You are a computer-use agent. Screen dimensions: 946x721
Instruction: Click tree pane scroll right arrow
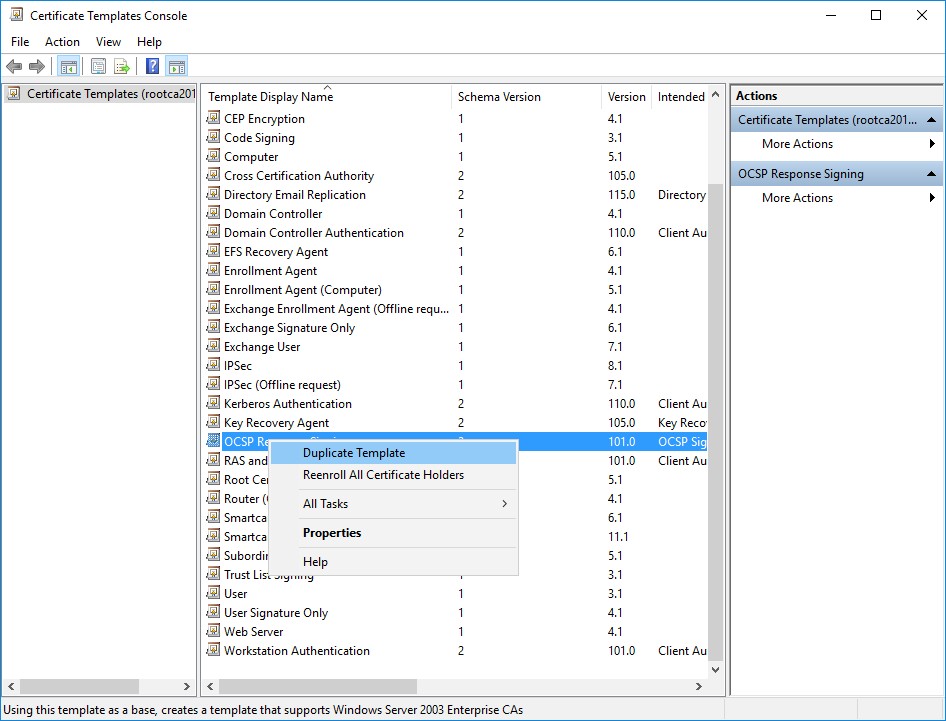[186, 687]
